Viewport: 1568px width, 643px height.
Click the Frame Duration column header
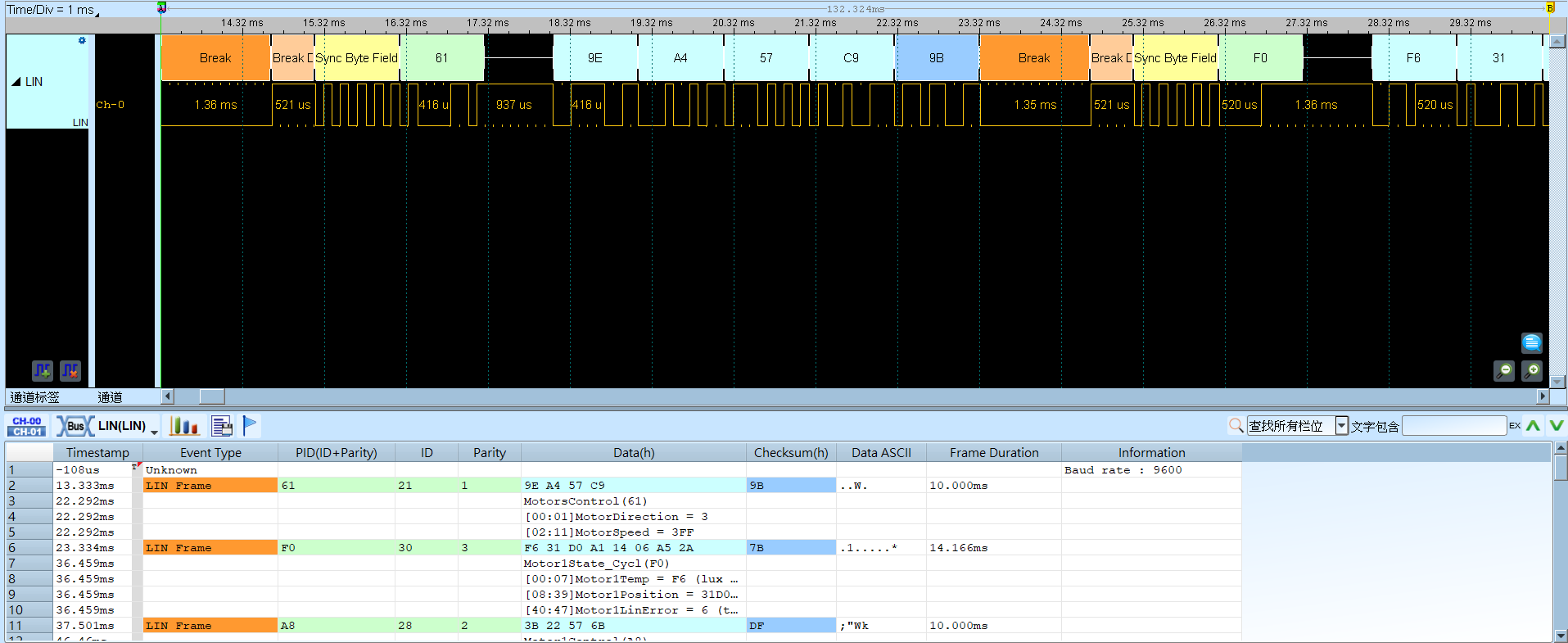(x=994, y=452)
